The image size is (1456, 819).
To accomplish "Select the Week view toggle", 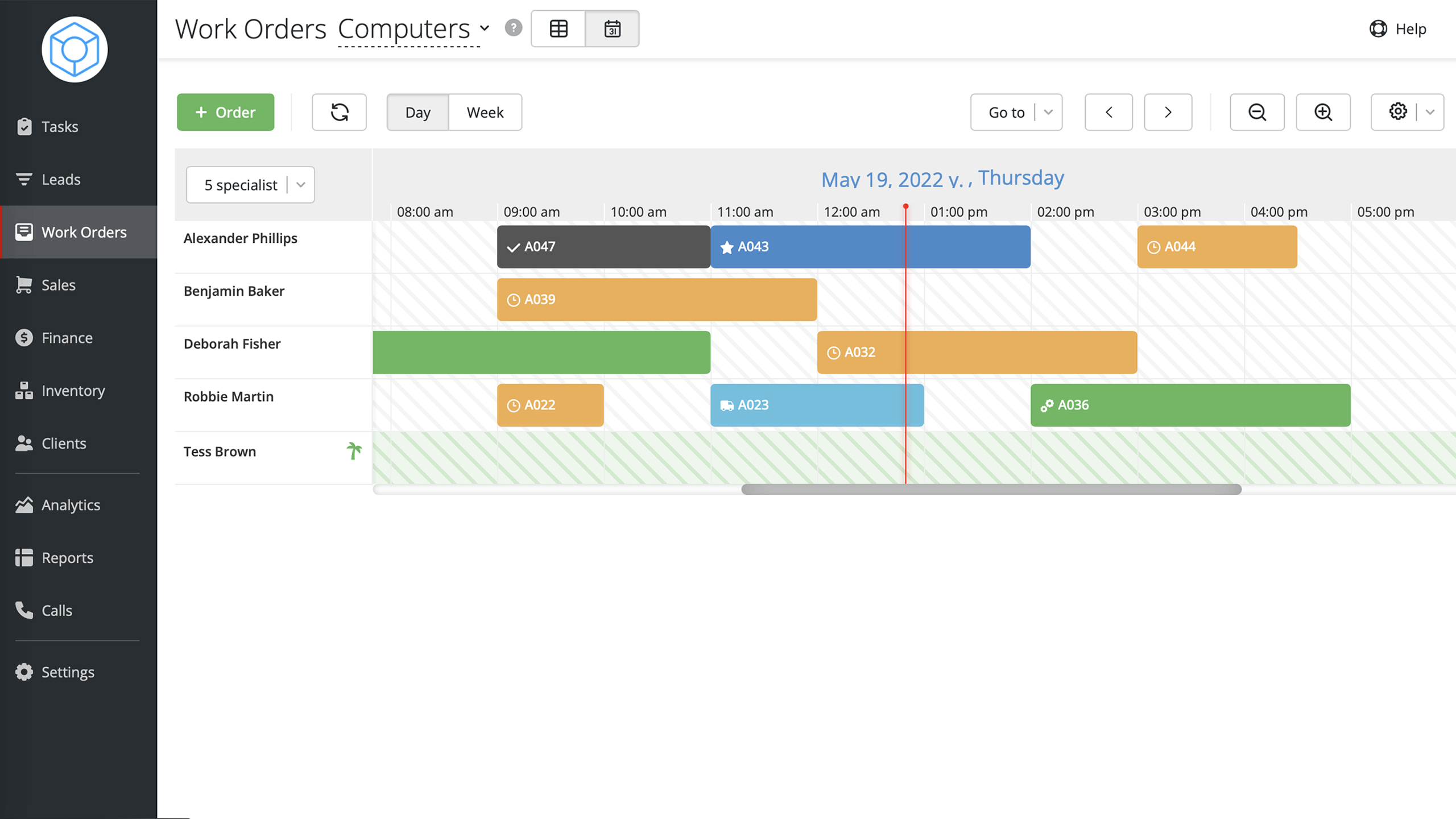I will (x=485, y=112).
